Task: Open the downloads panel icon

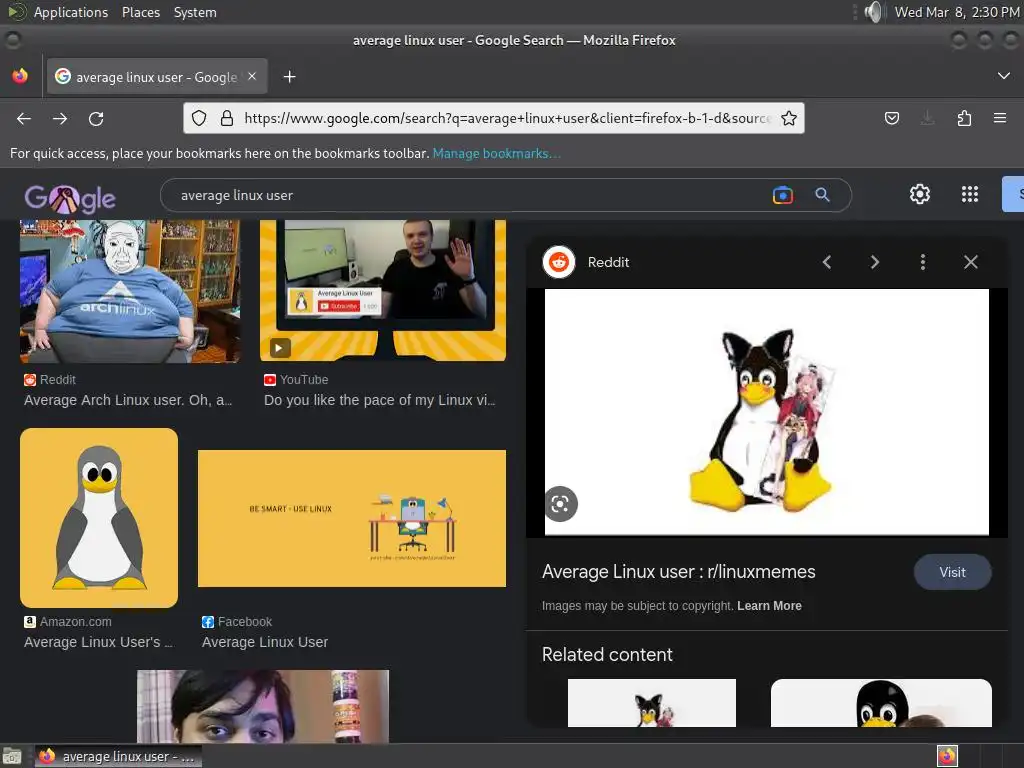Action: click(927, 118)
